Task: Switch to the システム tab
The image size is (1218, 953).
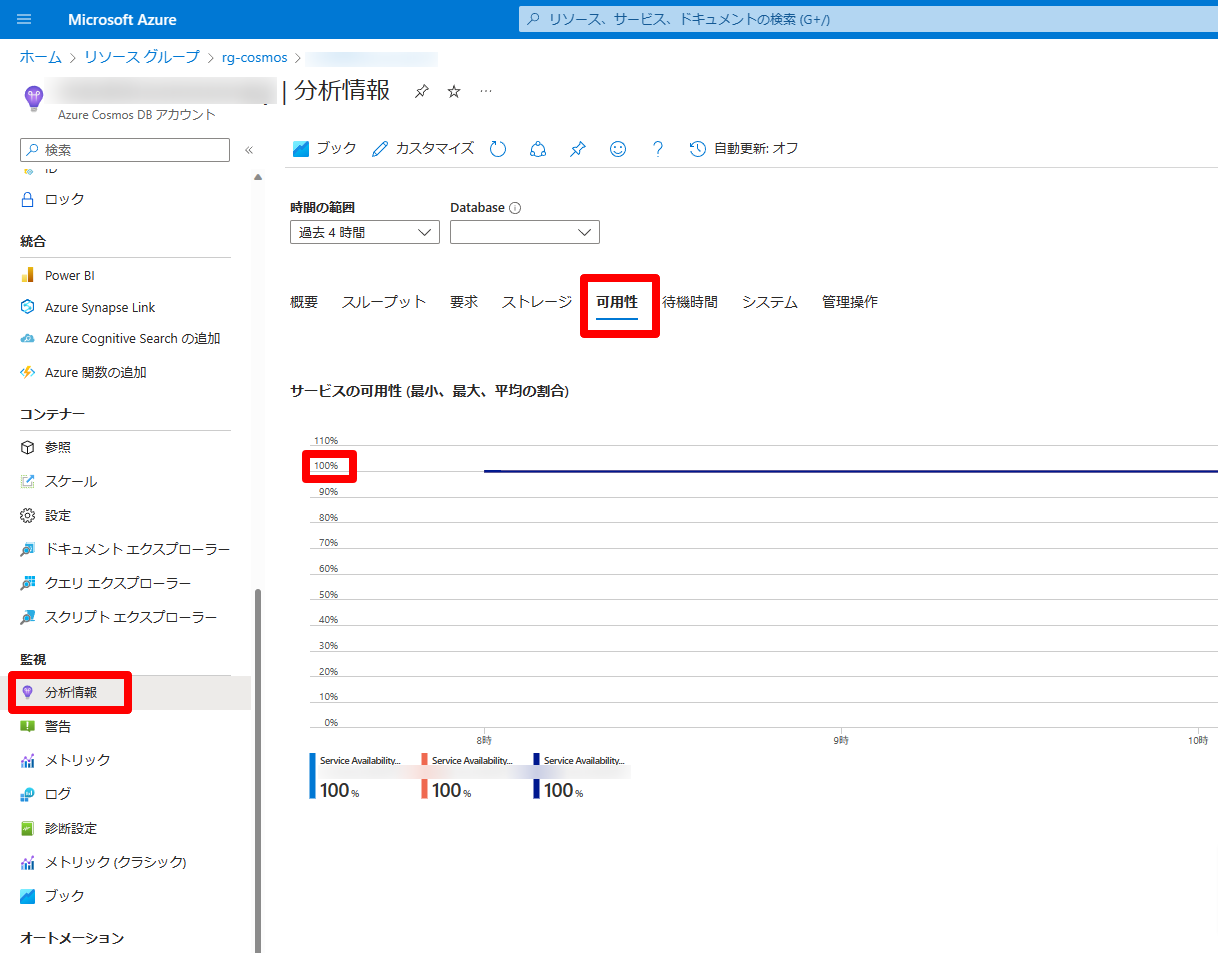Action: 770,302
